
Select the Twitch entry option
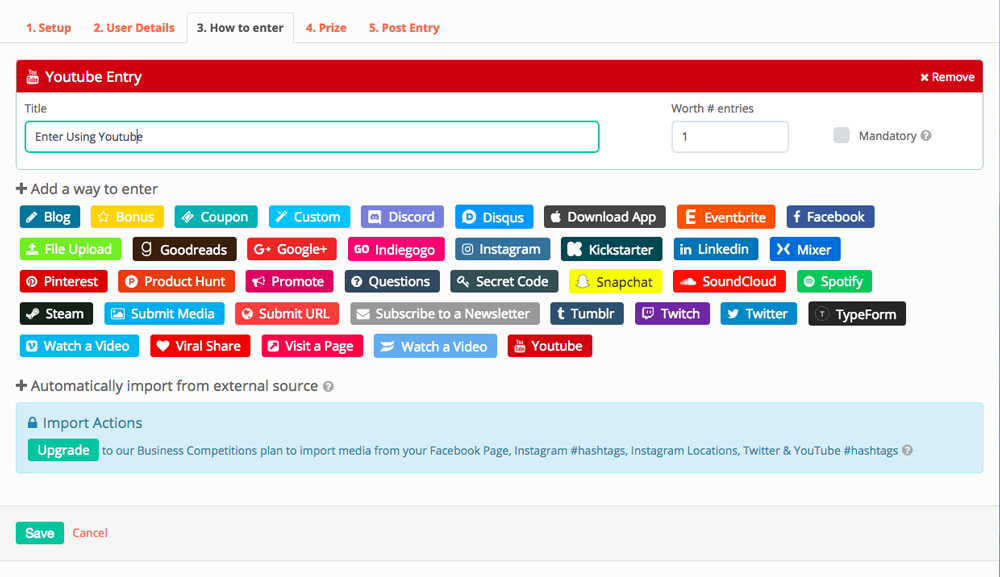(671, 314)
